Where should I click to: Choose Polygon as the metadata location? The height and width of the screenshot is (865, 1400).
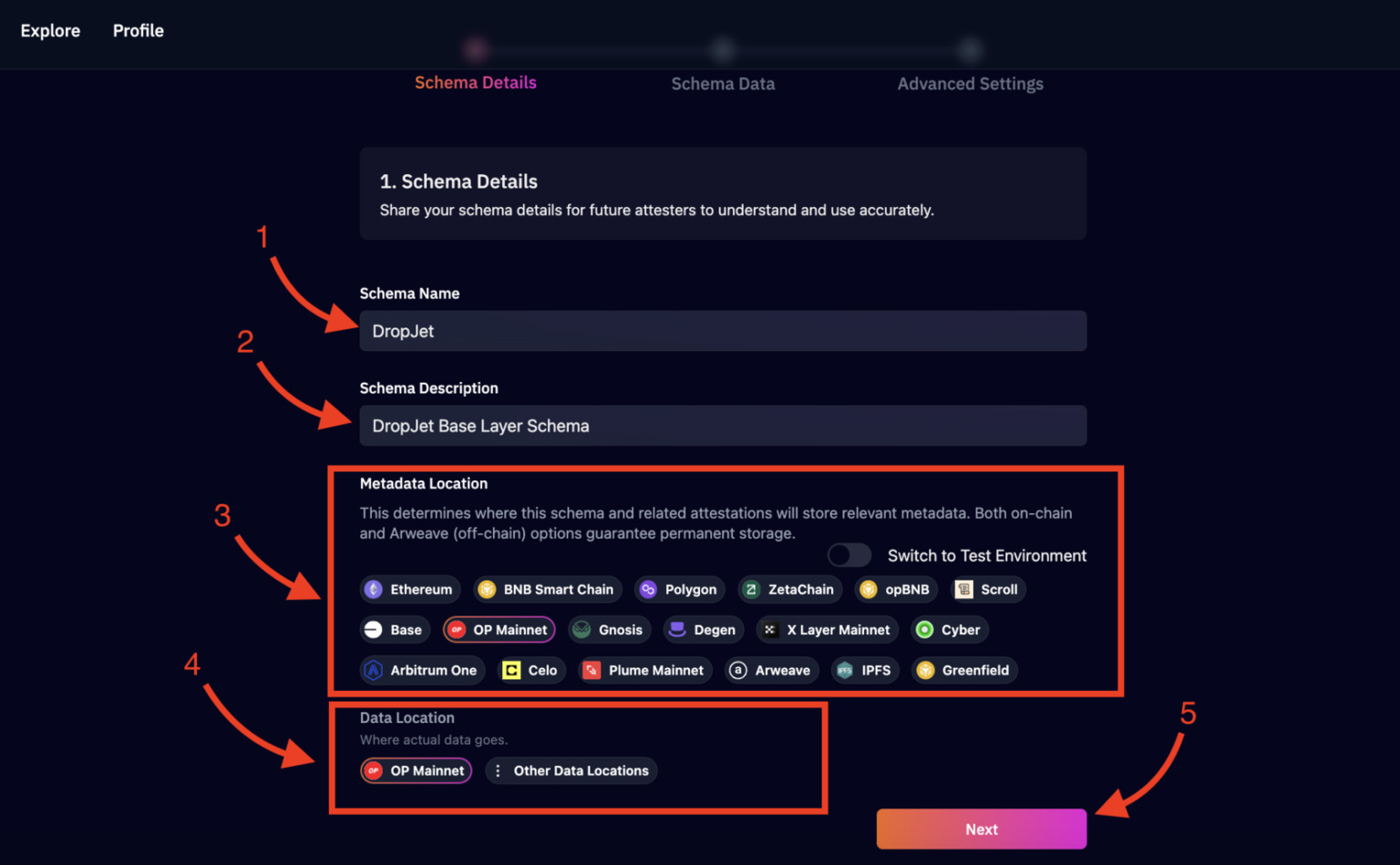pos(679,589)
